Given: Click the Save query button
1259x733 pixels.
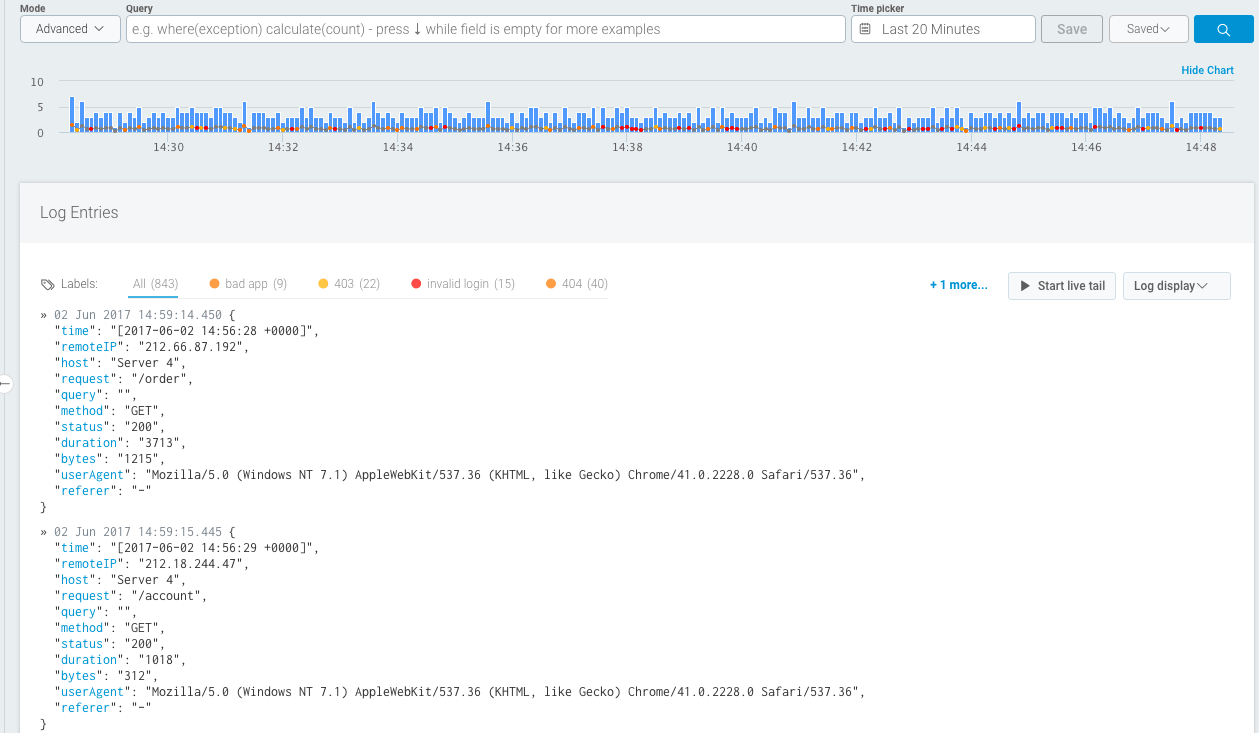Looking at the screenshot, I should tap(1071, 29).
